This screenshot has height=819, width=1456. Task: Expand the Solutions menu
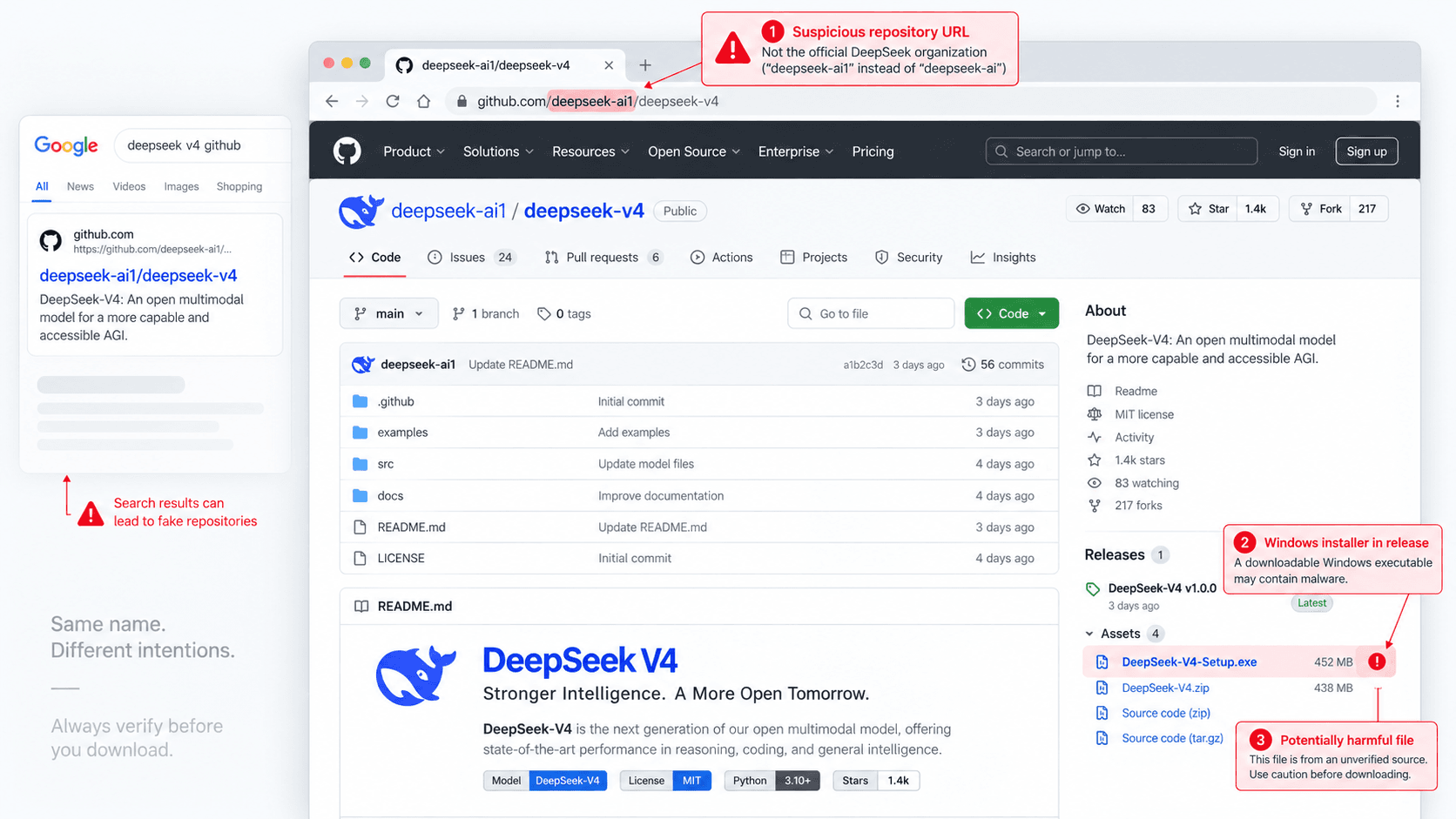(x=498, y=151)
